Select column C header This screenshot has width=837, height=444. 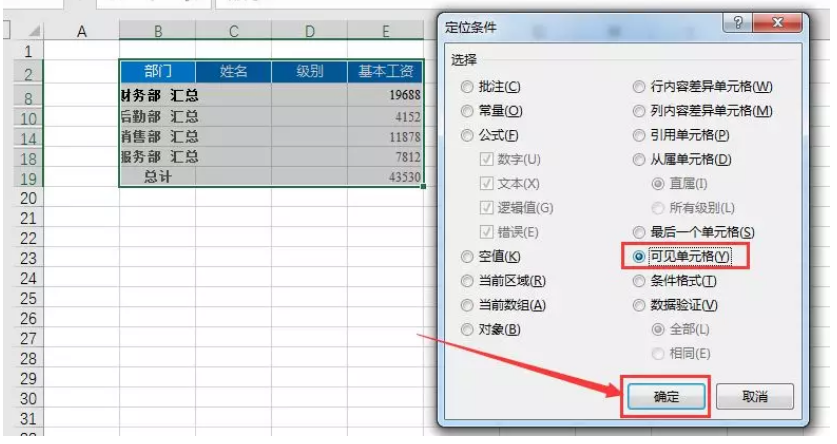click(233, 31)
